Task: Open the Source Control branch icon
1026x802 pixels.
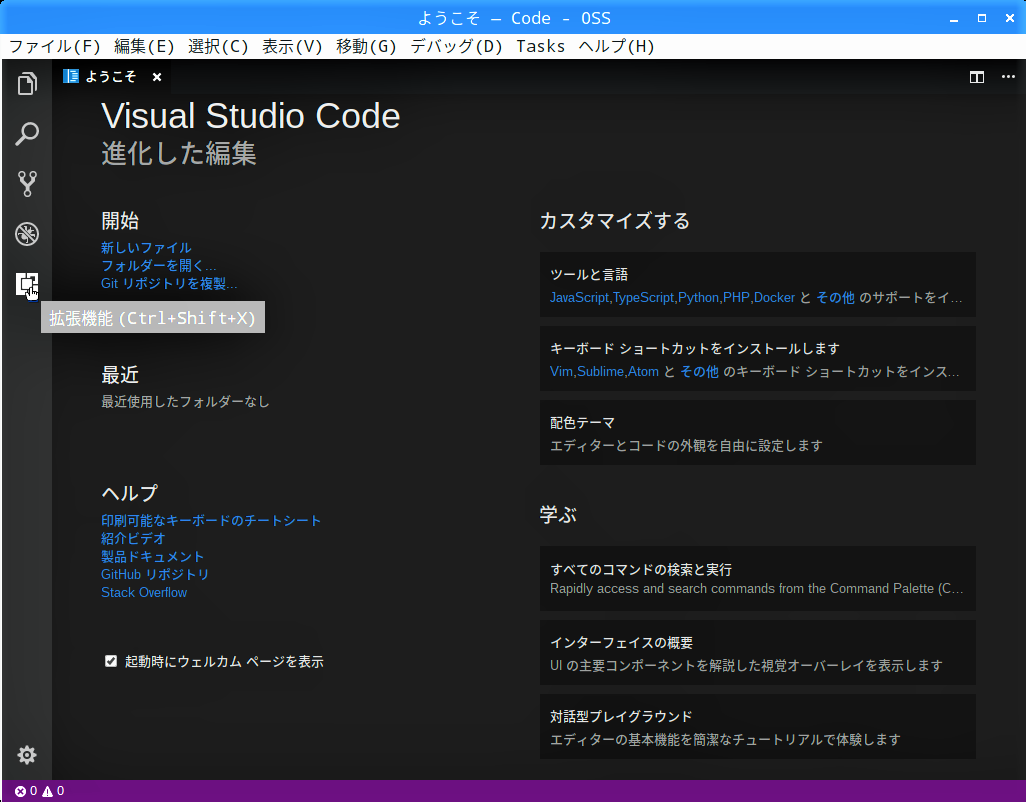Action: click(x=27, y=184)
